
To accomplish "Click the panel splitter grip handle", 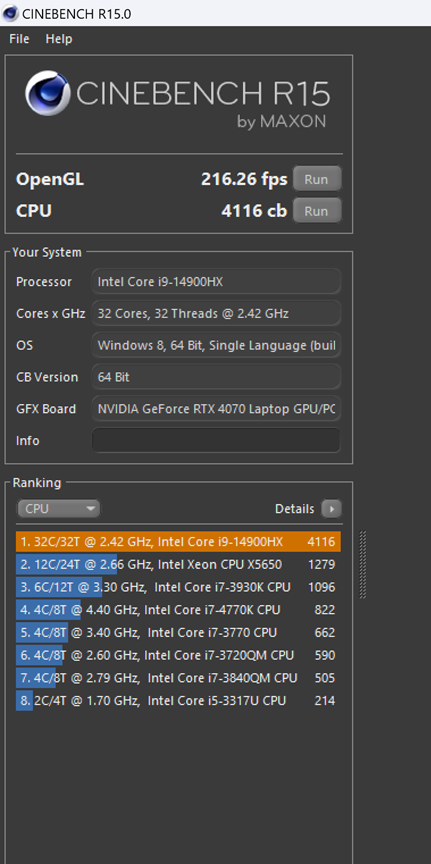I will [363, 564].
